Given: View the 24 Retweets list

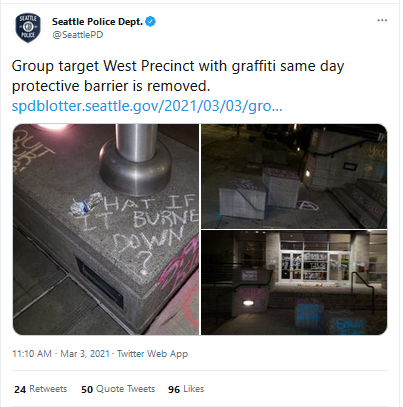Looking at the screenshot, I should [41, 389].
